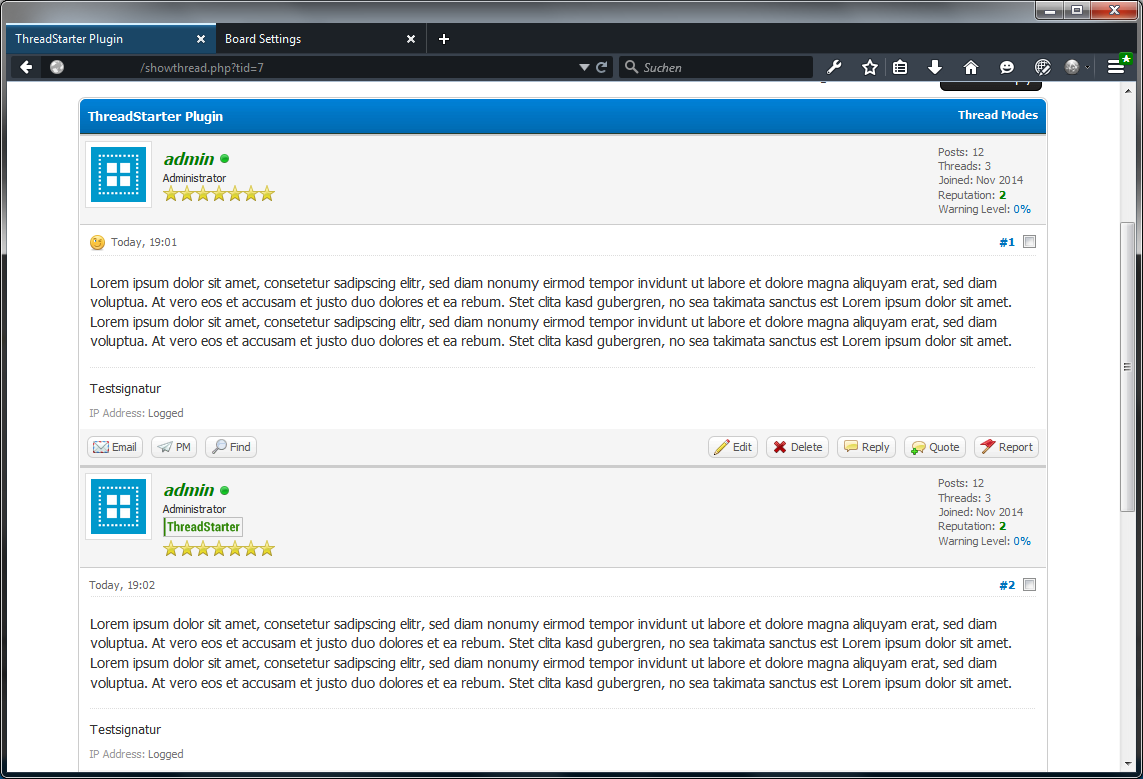Edit post #1 with the Edit button

point(733,447)
